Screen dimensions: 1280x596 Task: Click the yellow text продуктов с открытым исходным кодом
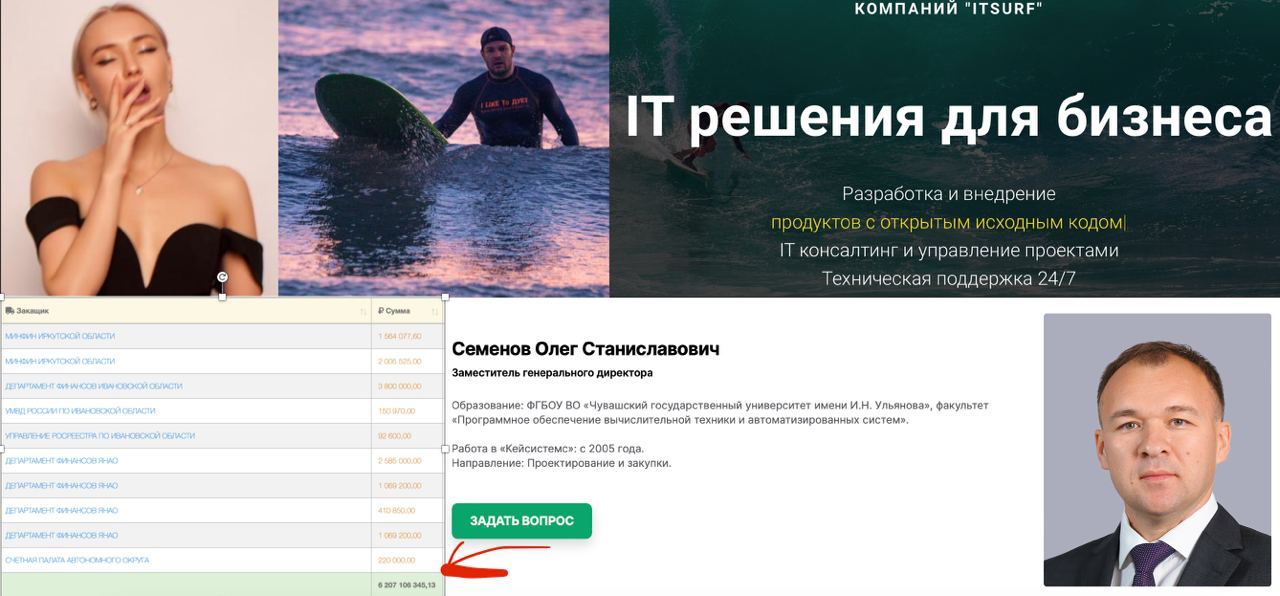(x=946, y=222)
